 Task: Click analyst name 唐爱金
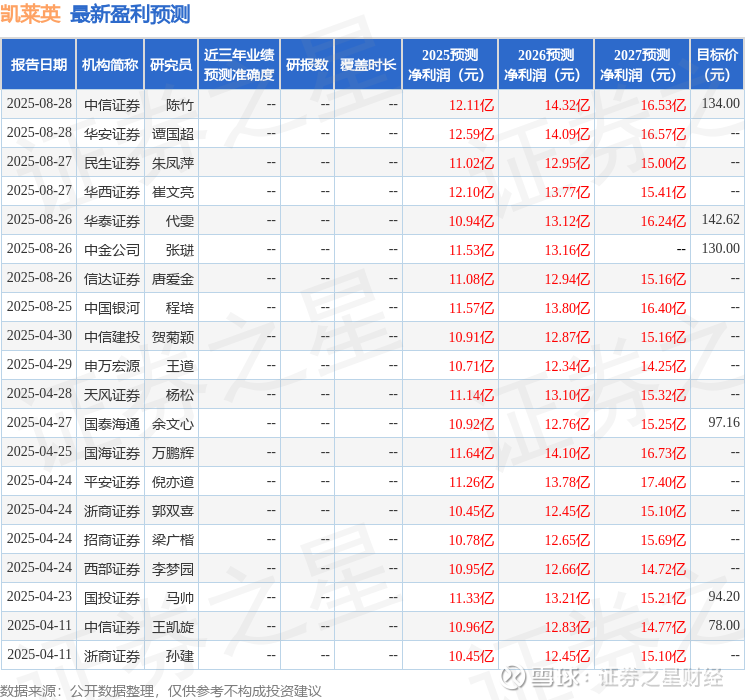[x=172, y=279]
